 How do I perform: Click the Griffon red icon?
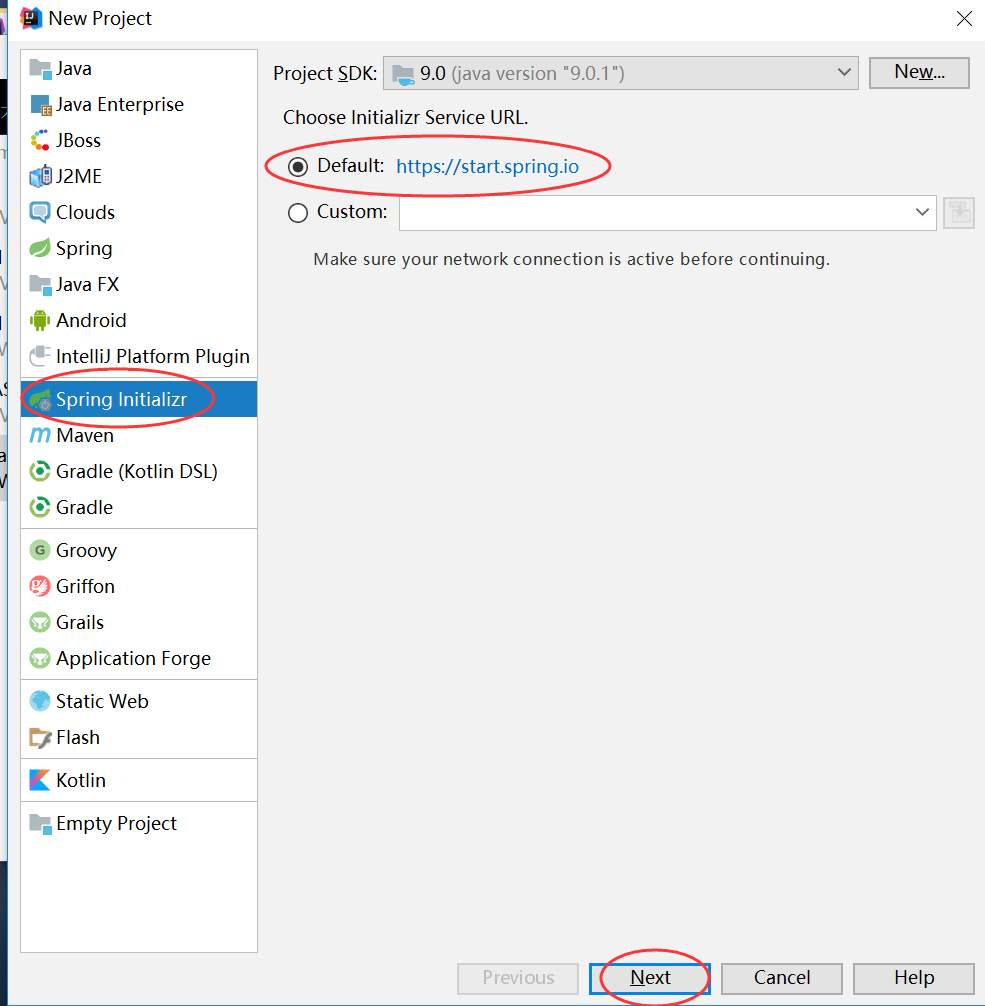coord(40,586)
